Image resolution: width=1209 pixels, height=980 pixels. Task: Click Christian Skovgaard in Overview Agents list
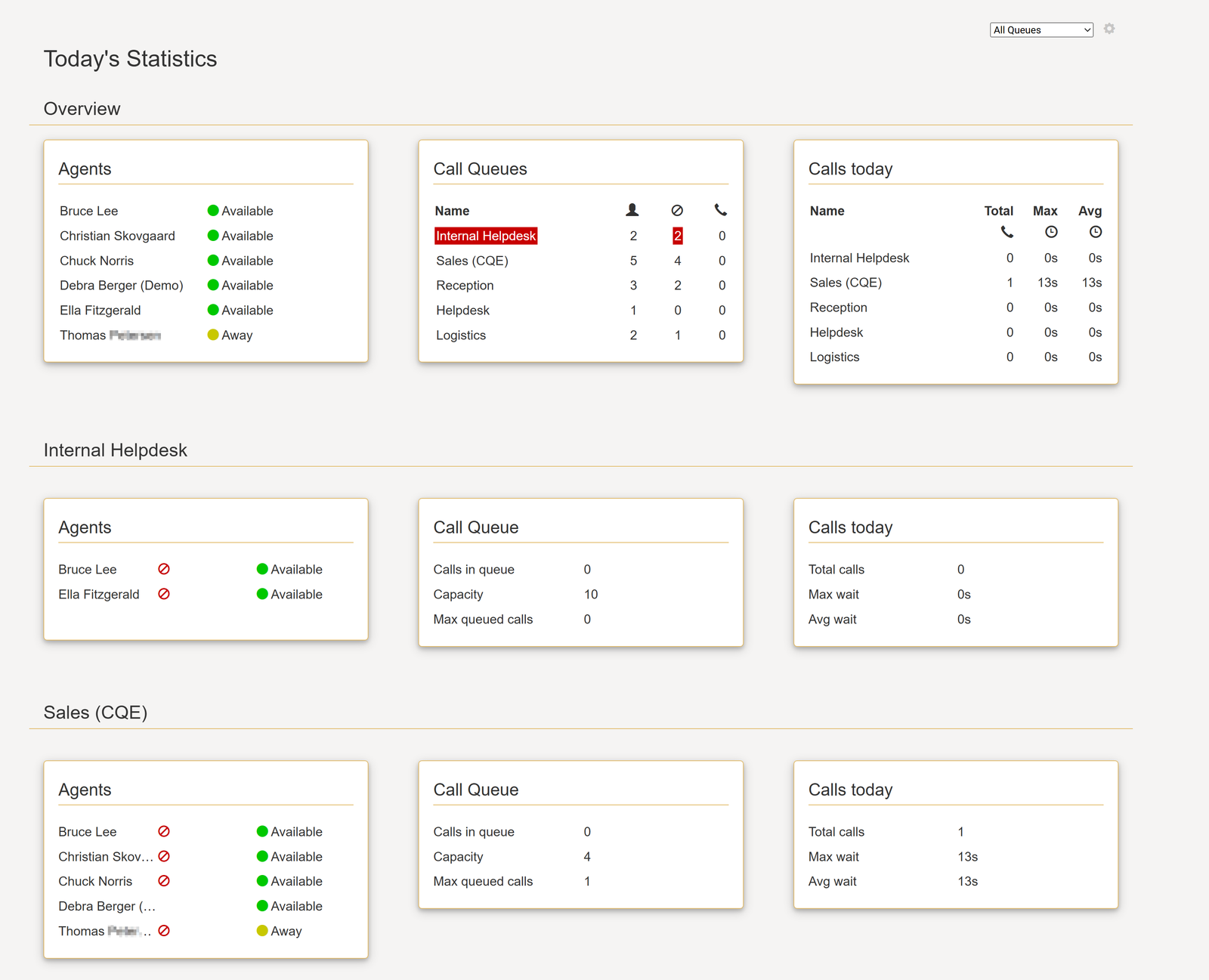click(117, 236)
